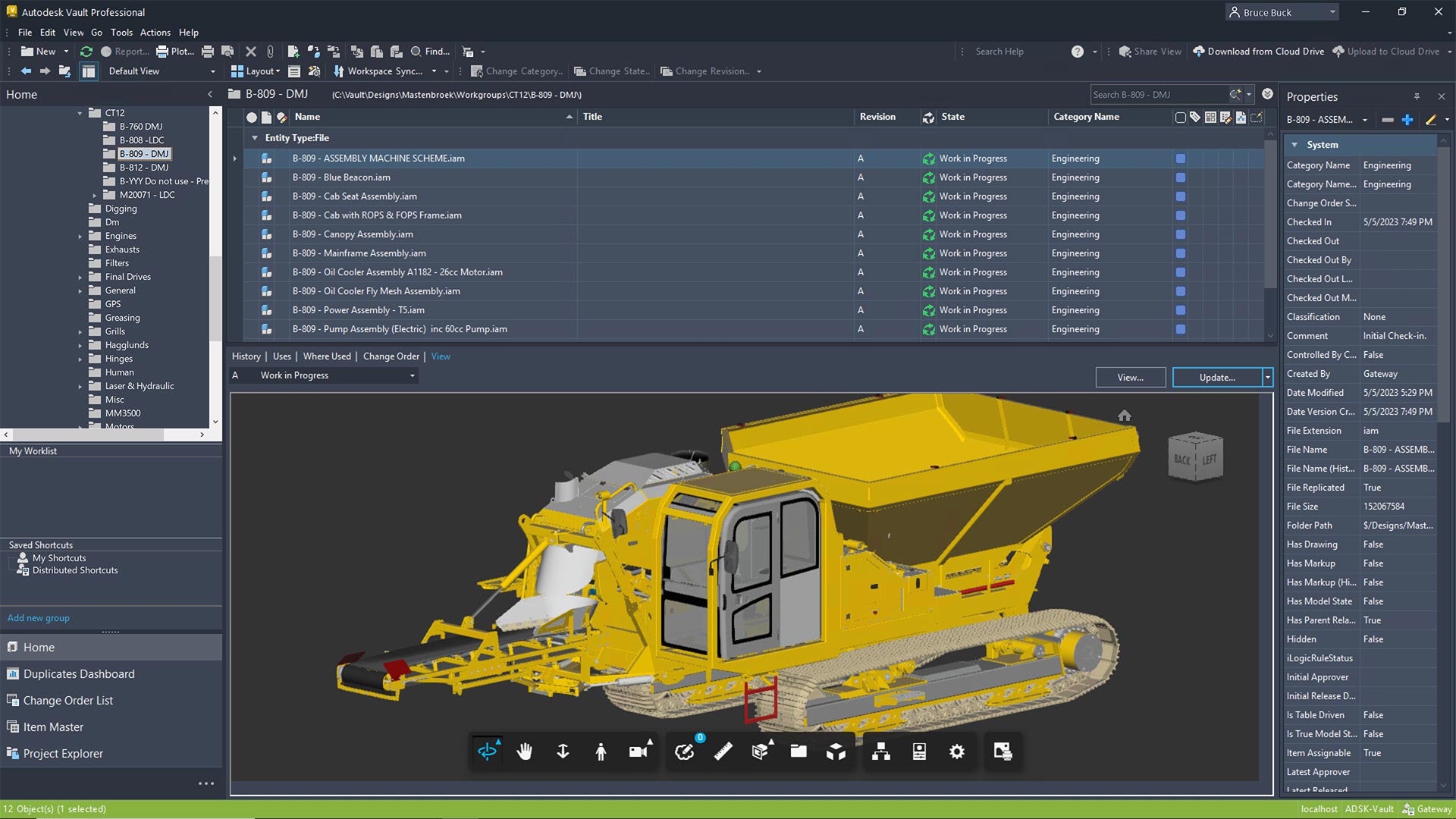Open the Tools menu

point(121,32)
